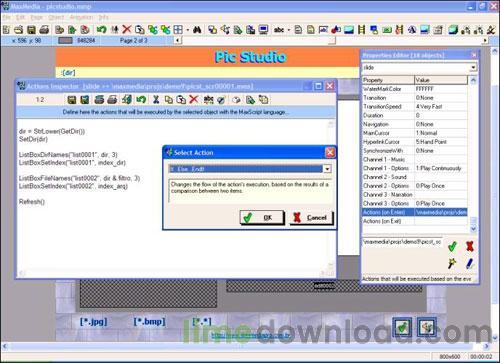This screenshot has width=500, height=363.
Task: Click the red X delete icon in Actions Inspector
Action: pos(194,99)
